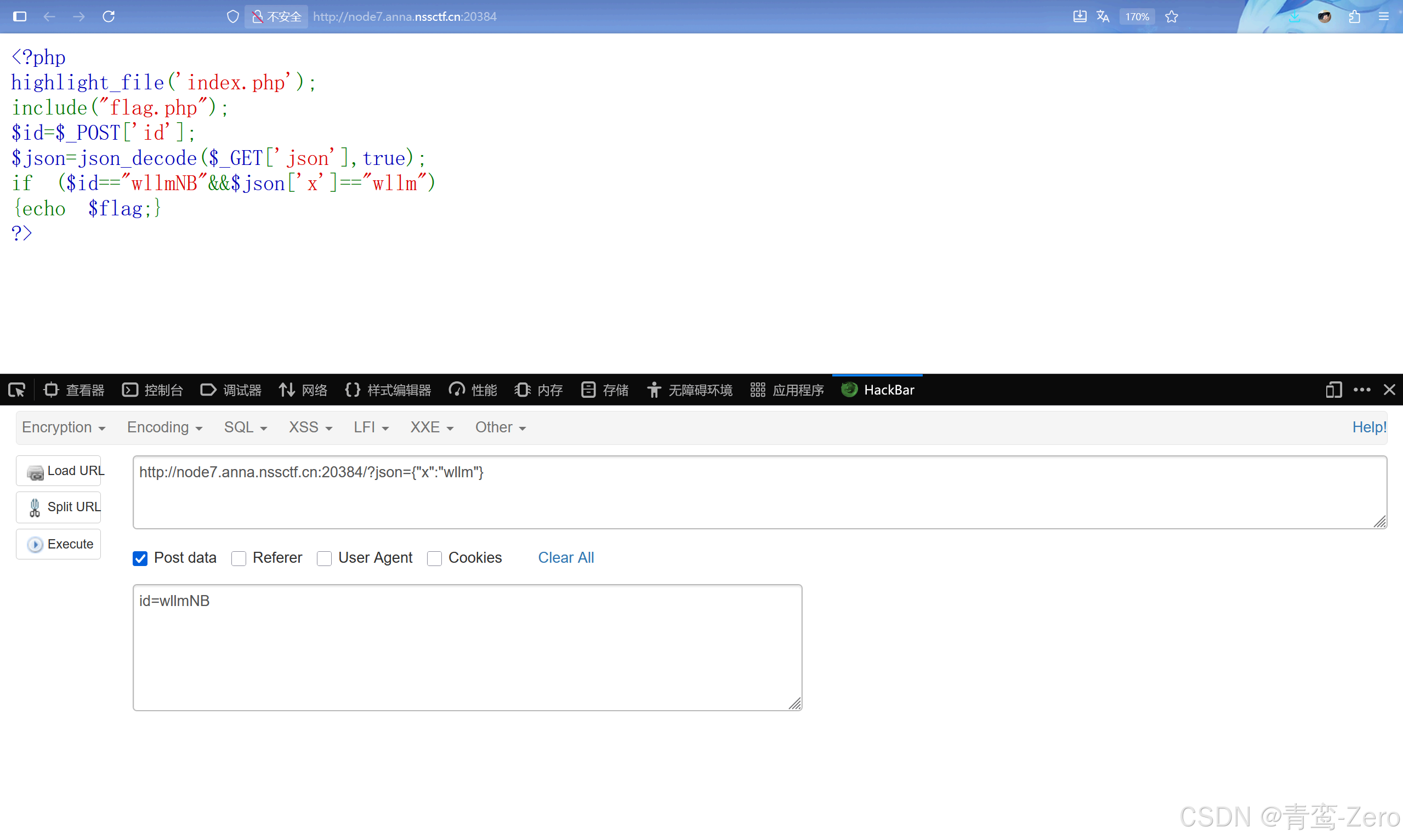Click the browser reload icon
Image resolution: width=1403 pixels, height=840 pixels.
[109, 16]
